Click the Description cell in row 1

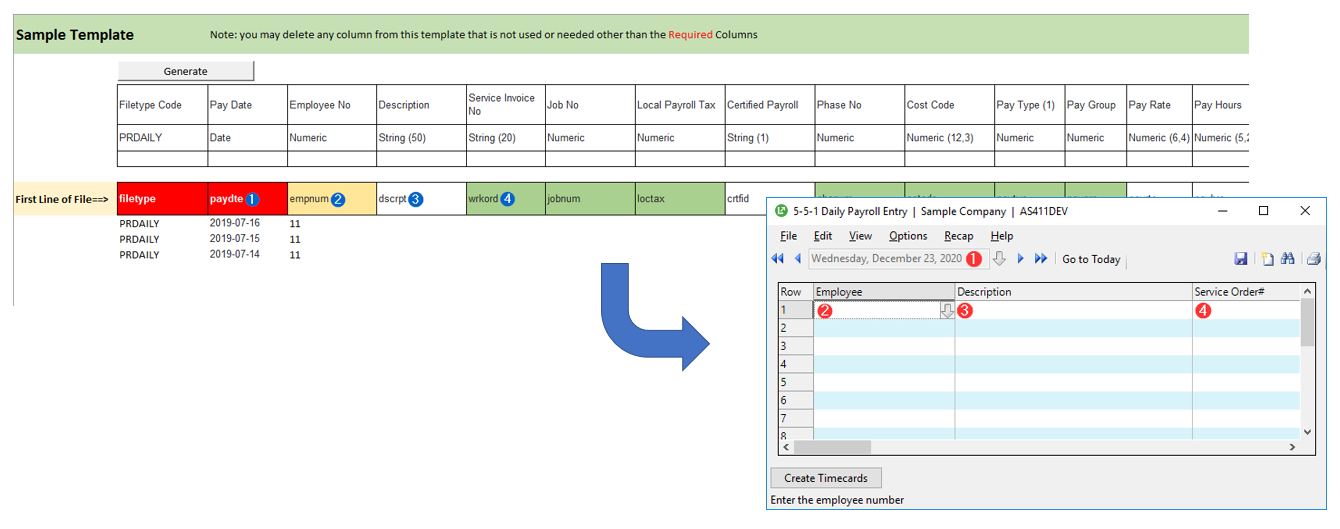click(1073, 311)
